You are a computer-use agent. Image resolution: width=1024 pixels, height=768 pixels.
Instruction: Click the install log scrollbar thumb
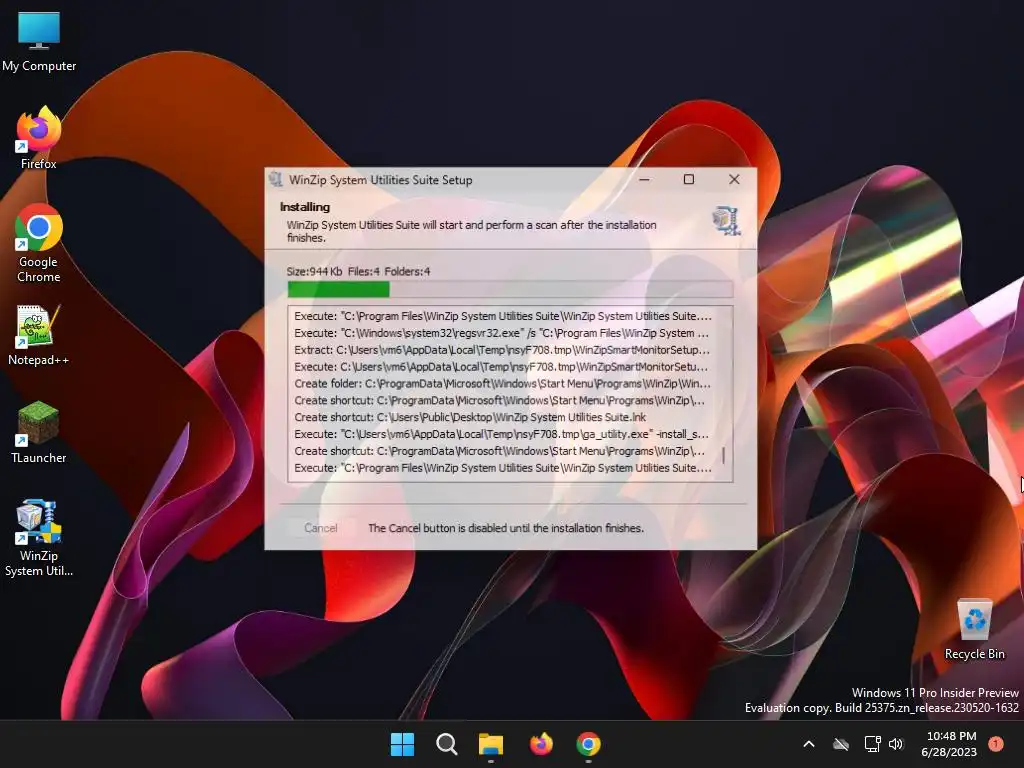(724, 455)
